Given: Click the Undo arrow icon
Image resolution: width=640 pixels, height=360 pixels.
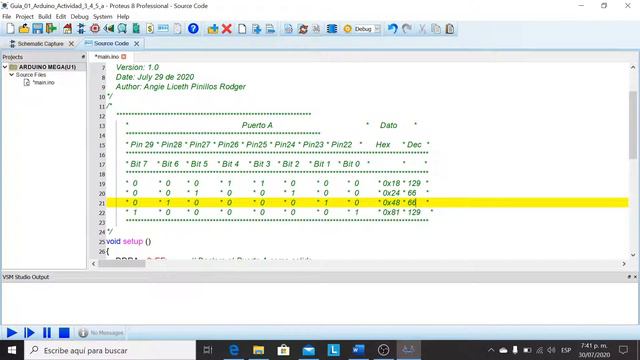Looking at the screenshot, I should [392, 29].
